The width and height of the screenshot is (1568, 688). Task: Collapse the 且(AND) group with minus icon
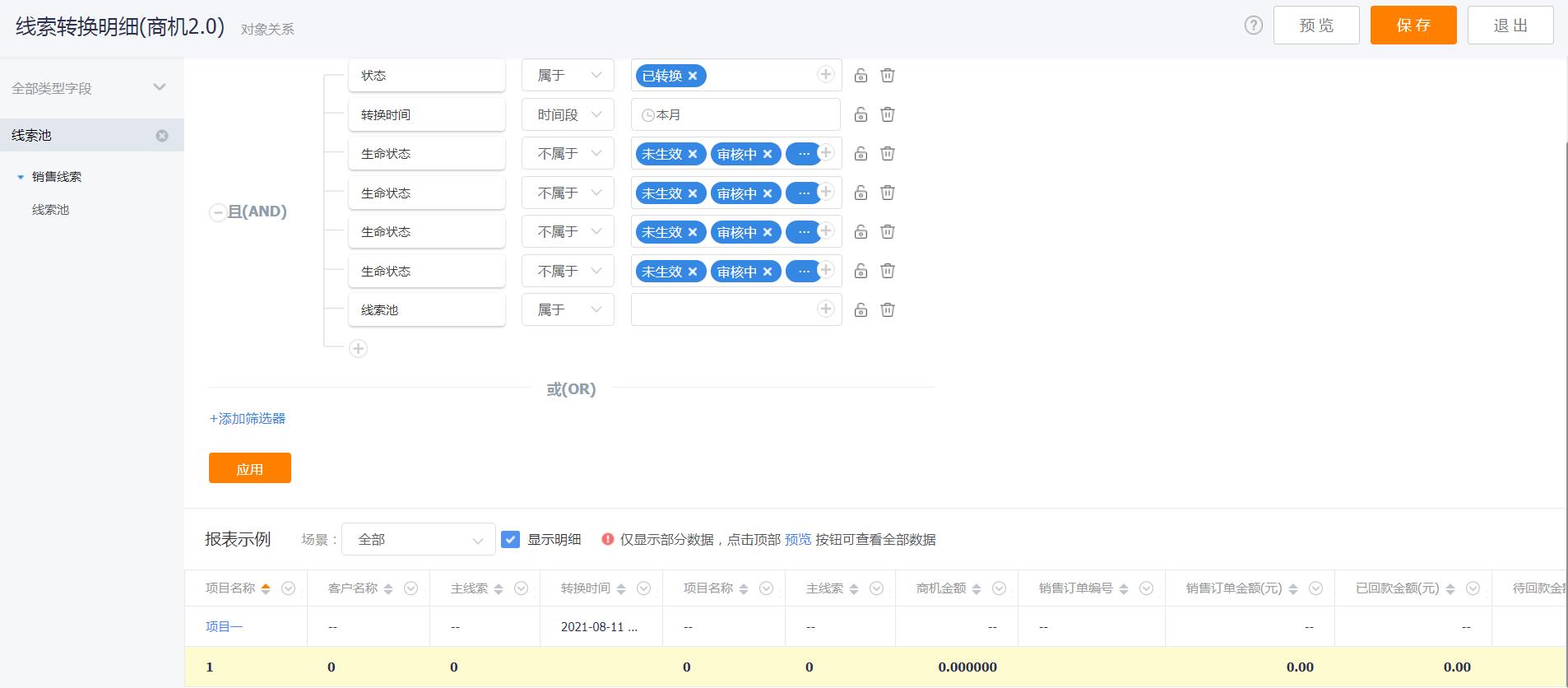(x=217, y=212)
